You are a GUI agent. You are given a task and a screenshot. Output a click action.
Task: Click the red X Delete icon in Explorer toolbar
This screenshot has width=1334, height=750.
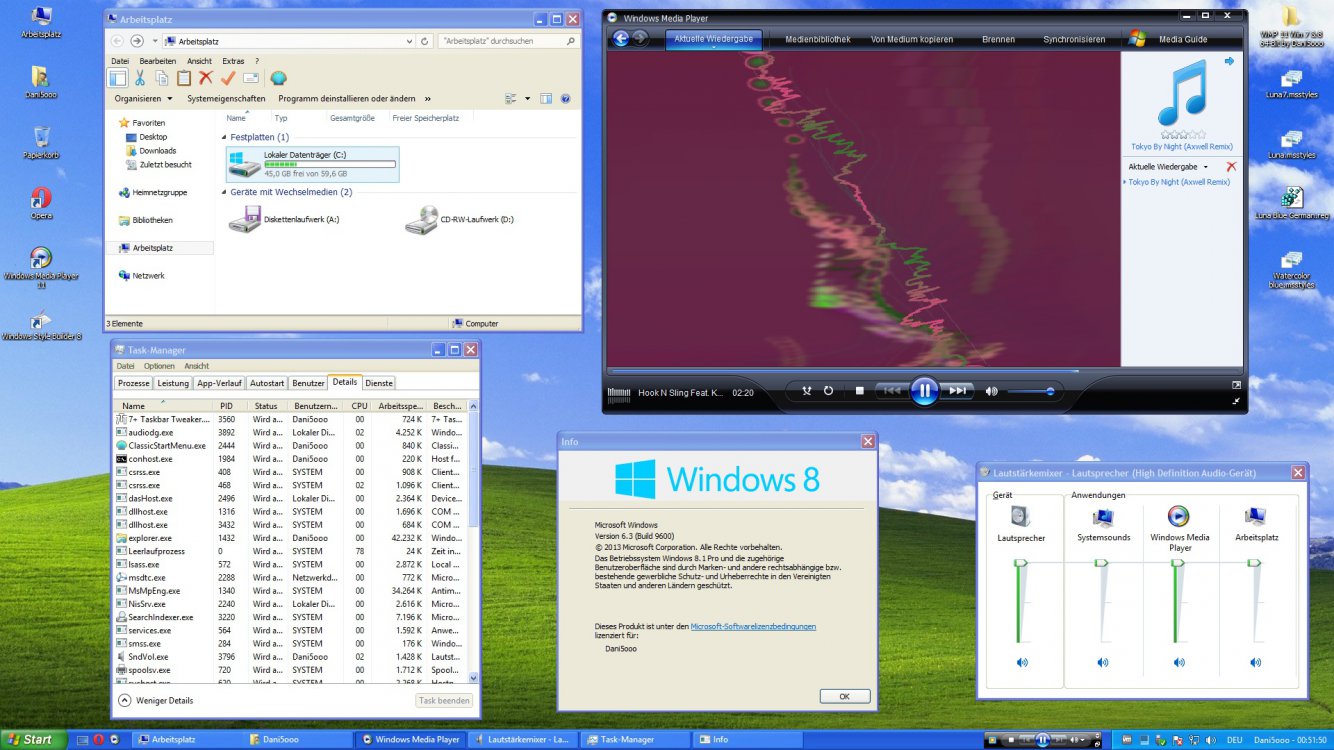(206, 78)
